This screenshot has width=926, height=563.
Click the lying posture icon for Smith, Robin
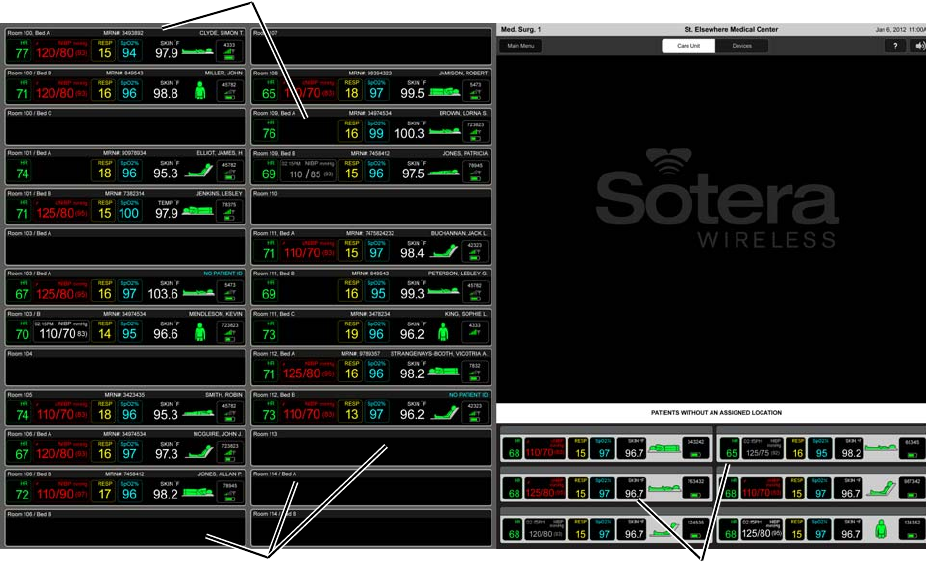point(198,414)
